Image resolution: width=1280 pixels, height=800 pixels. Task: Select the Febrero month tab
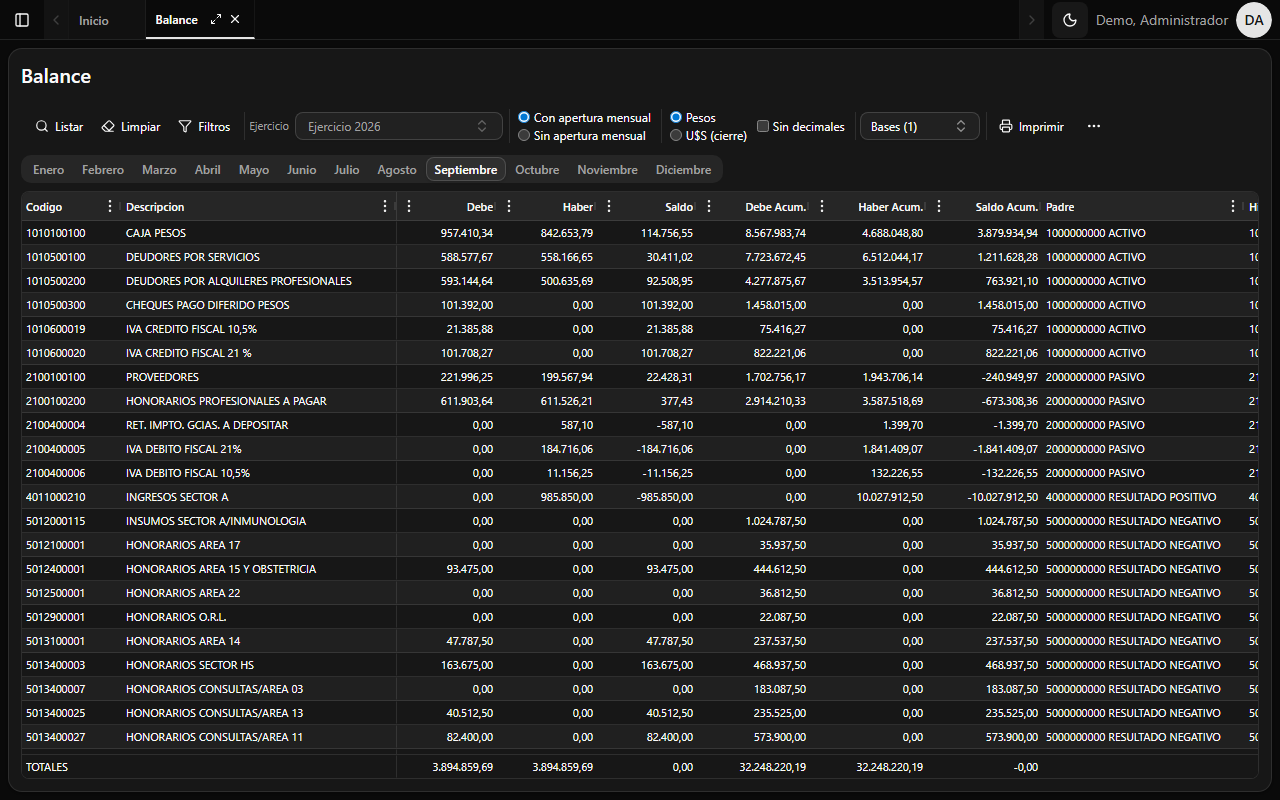tap(103, 170)
